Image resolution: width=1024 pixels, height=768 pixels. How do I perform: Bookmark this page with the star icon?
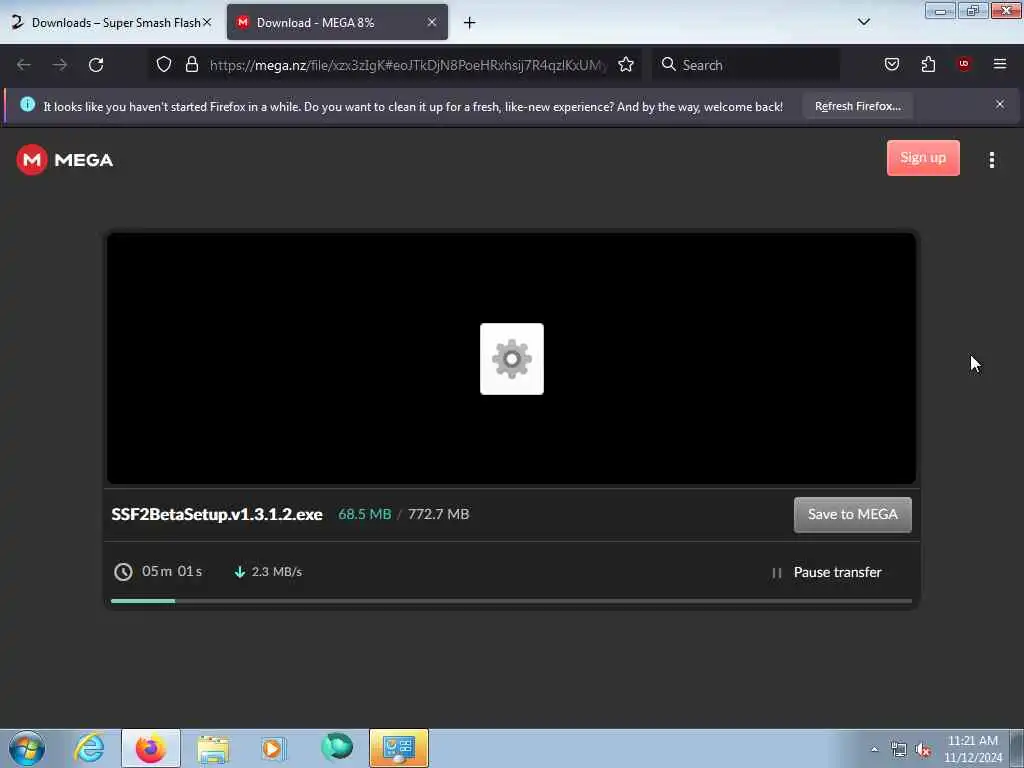(626, 64)
